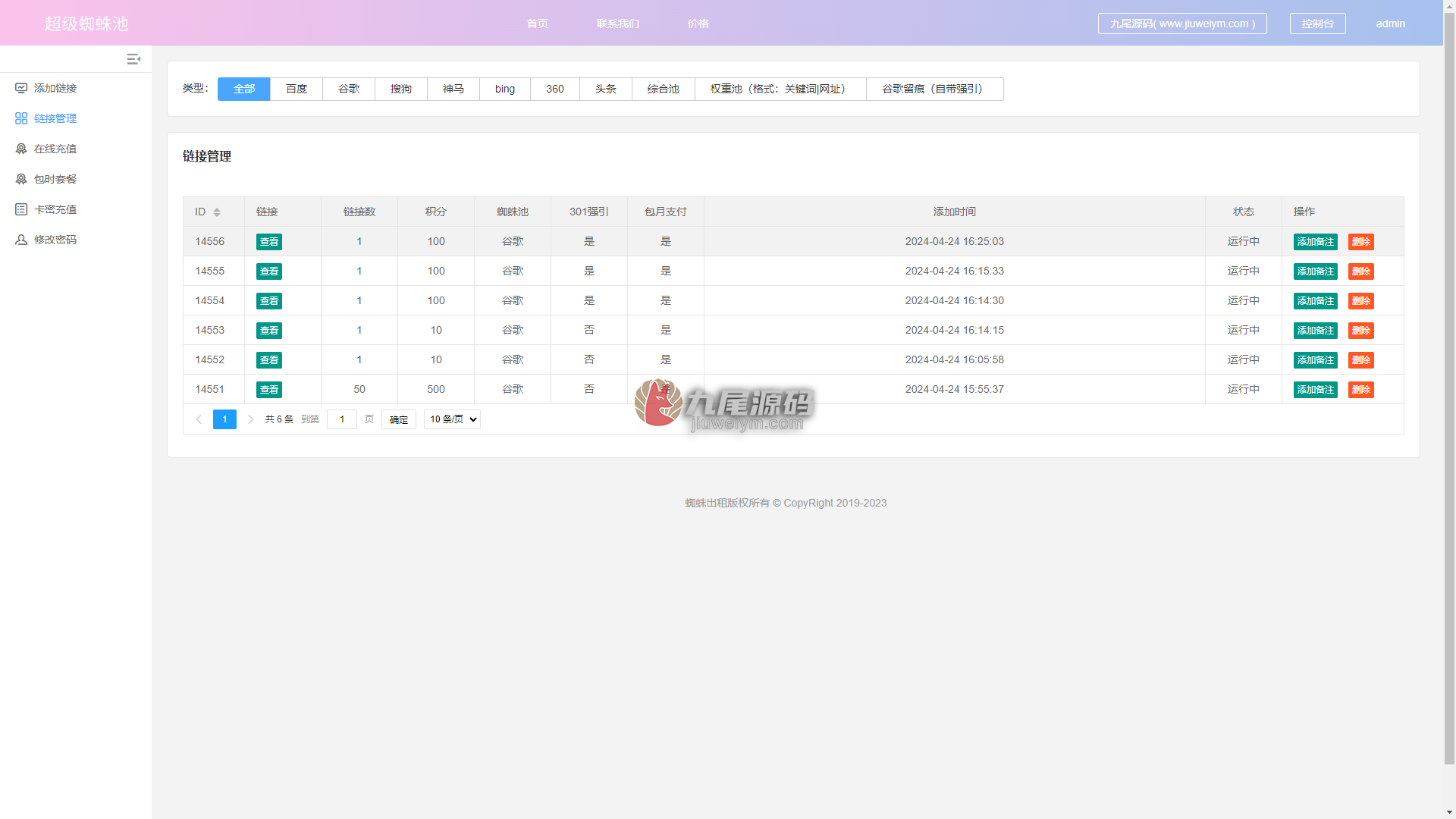Go to the previous page with the left arrow
Viewport: 1456px width, 819px height.
point(199,419)
